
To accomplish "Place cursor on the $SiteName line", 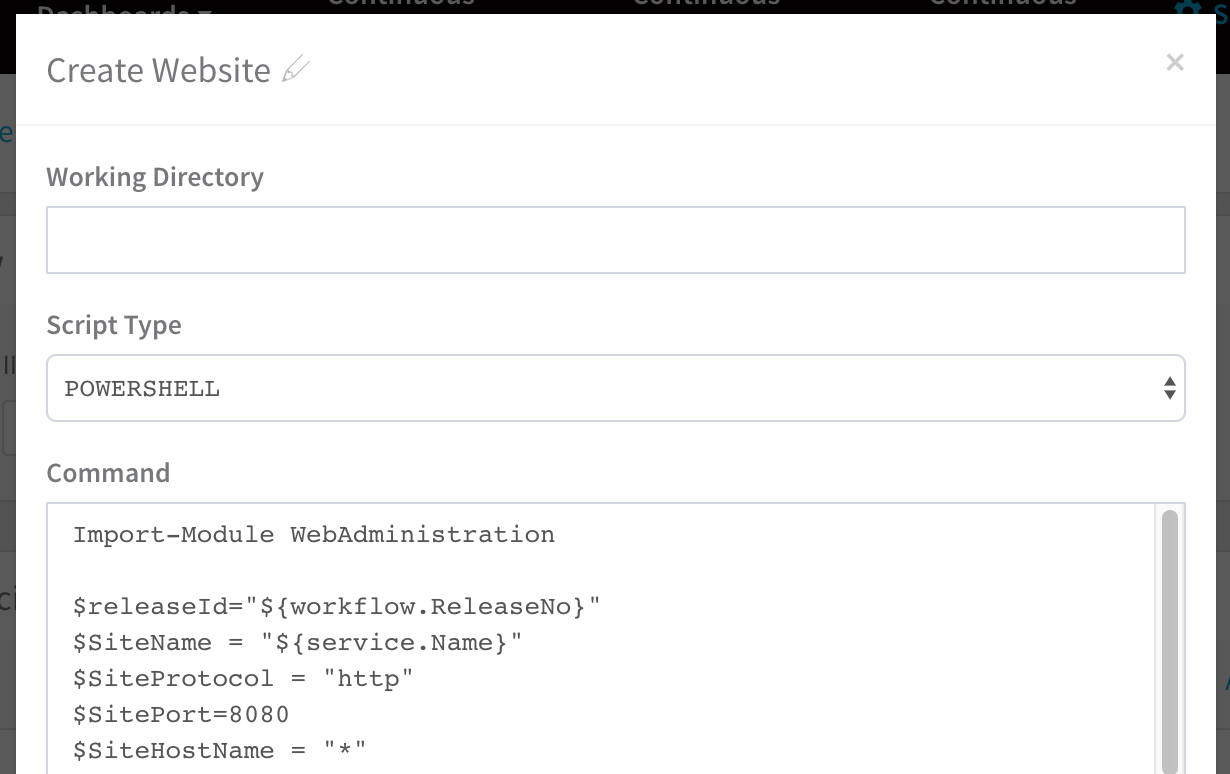I will coord(298,643).
